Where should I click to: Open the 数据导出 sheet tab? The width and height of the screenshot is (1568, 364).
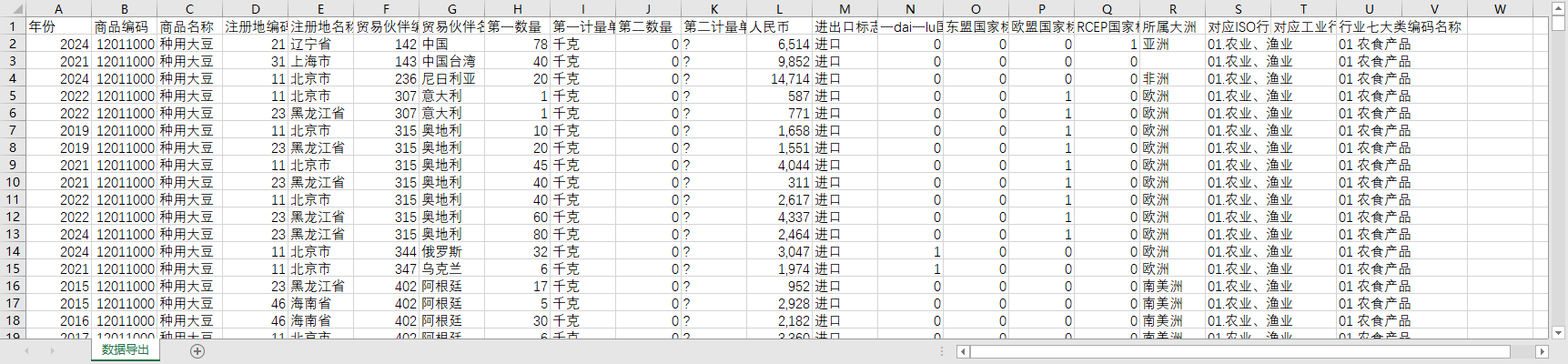coord(125,350)
